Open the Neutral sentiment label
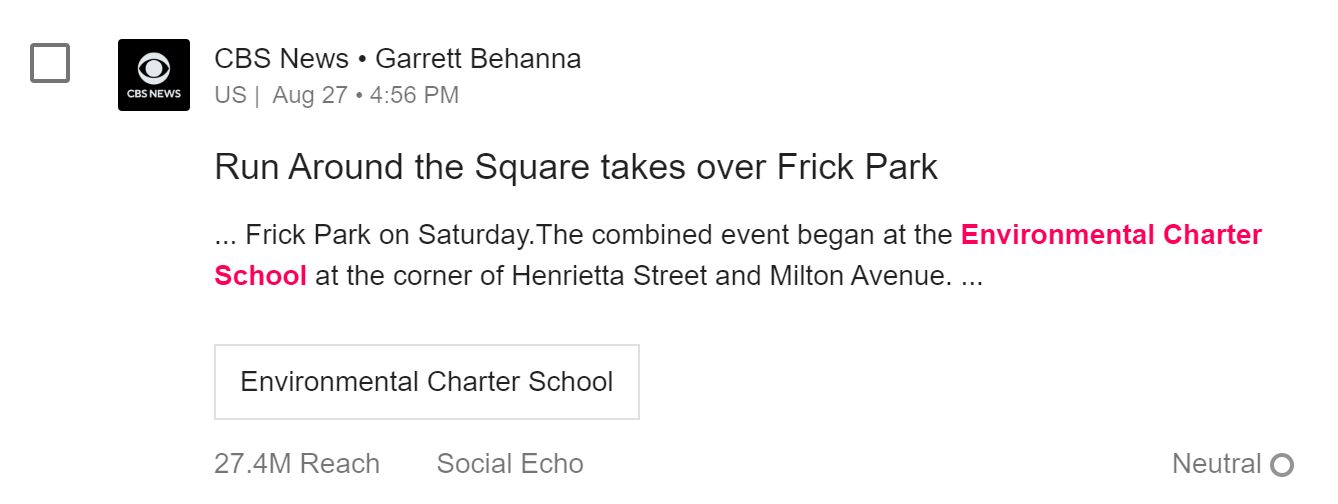This screenshot has height=504, width=1338. (x=1216, y=464)
